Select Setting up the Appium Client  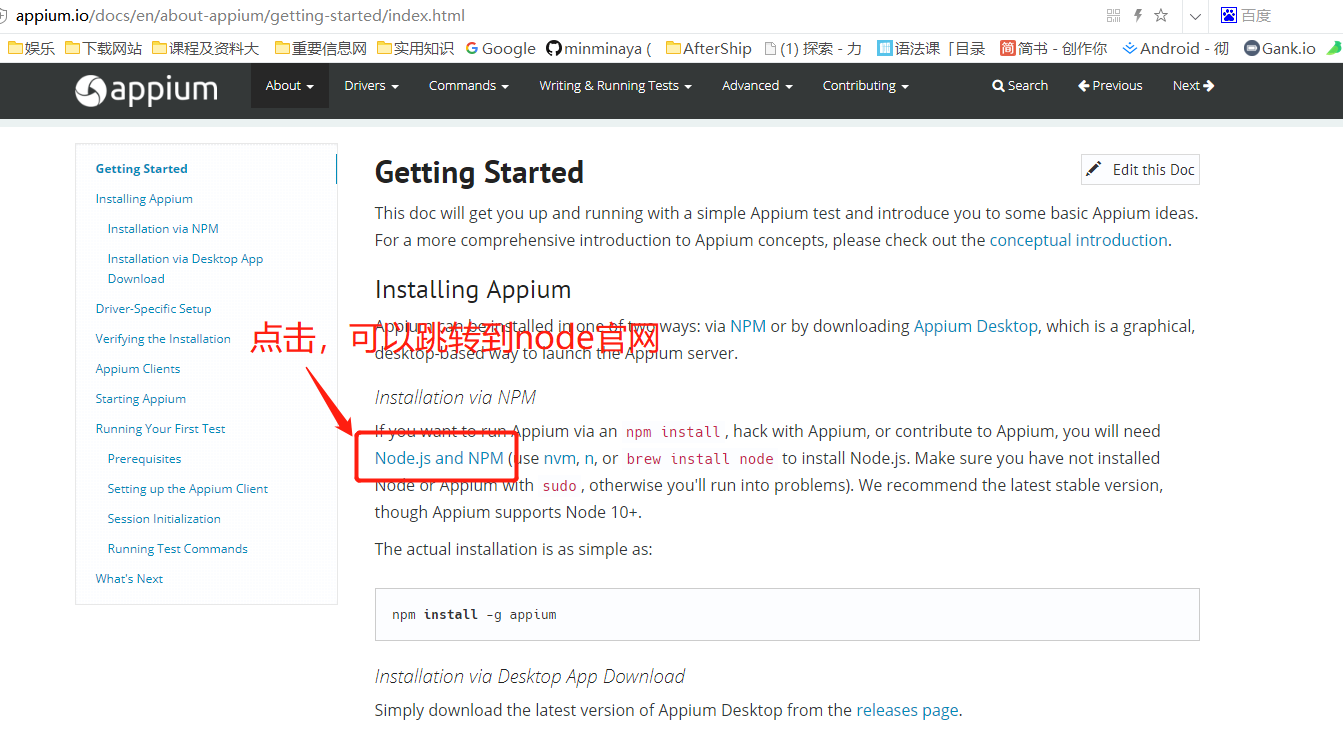(188, 489)
